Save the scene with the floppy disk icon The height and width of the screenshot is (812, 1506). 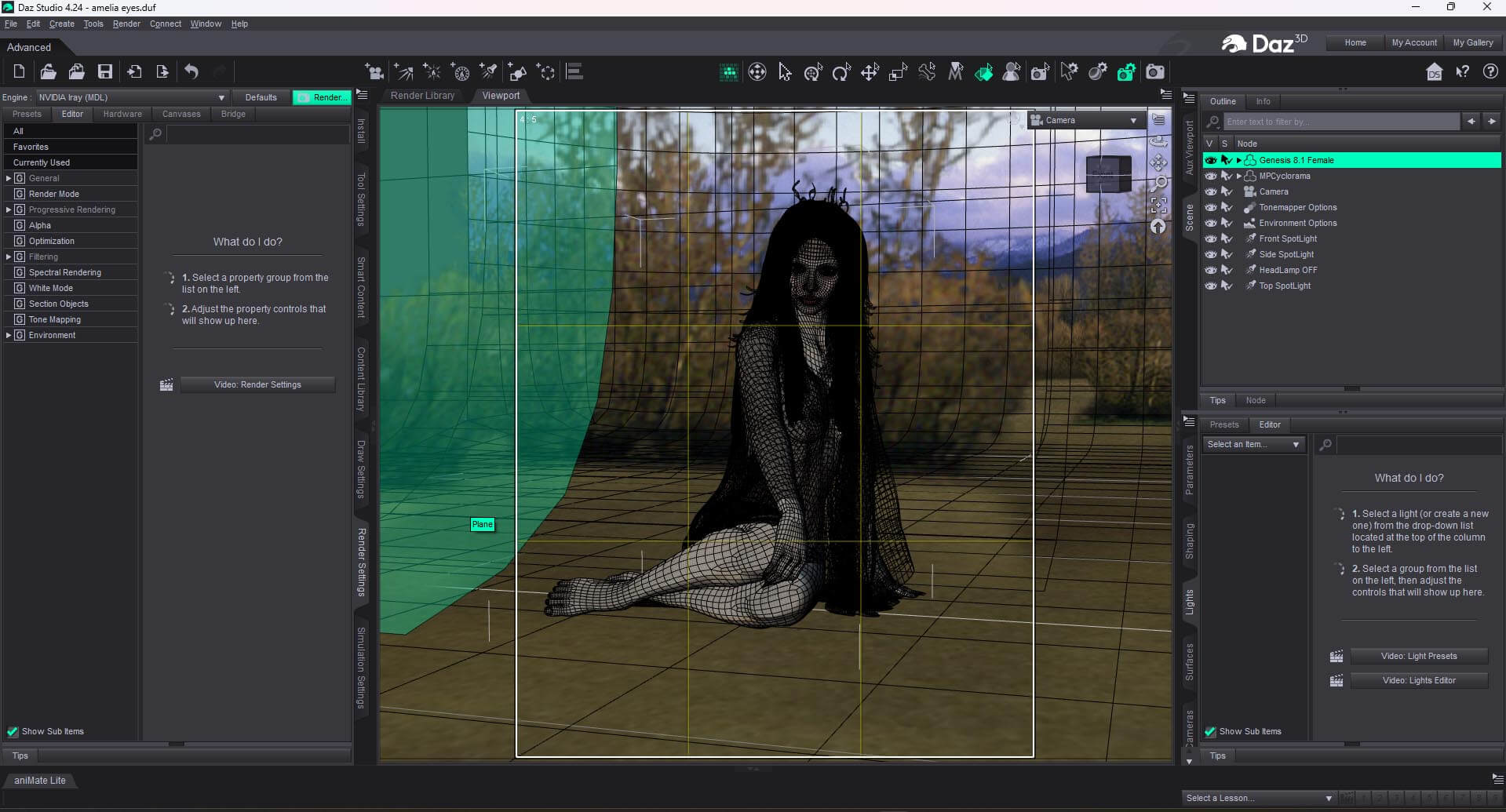104,72
